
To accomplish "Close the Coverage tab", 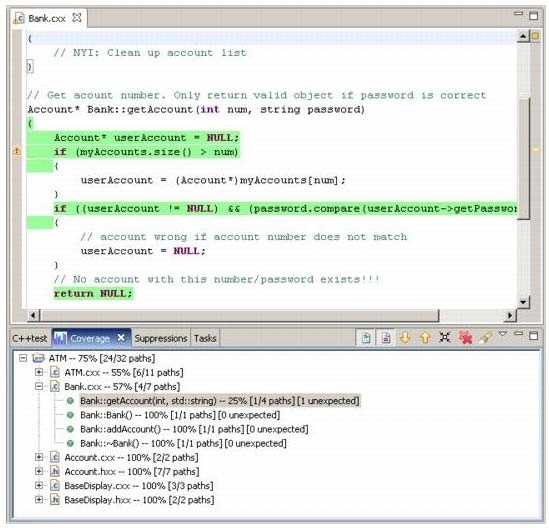I will (x=121, y=338).
